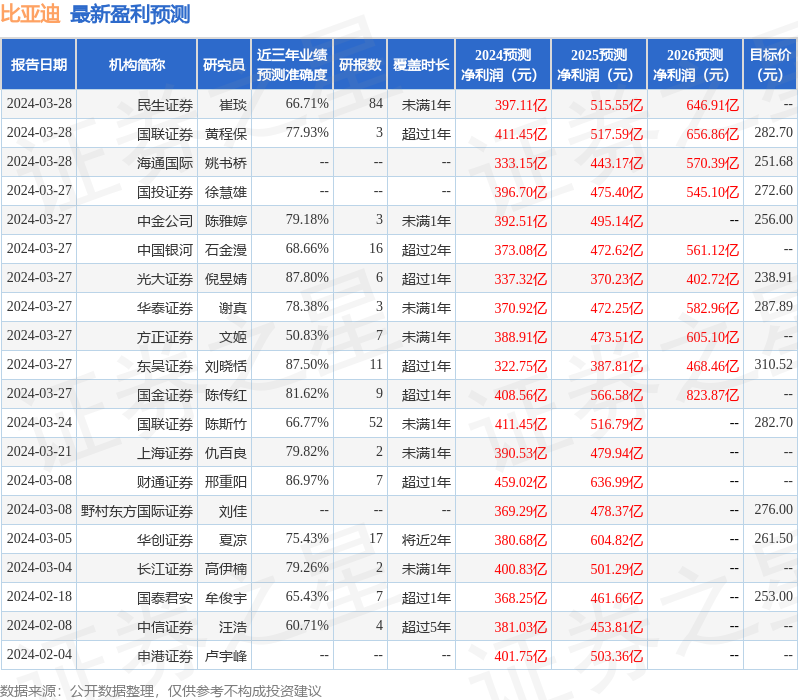Click coverage duration 将近2年
Screen dimensions: 798x700
[x=426, y=540]
